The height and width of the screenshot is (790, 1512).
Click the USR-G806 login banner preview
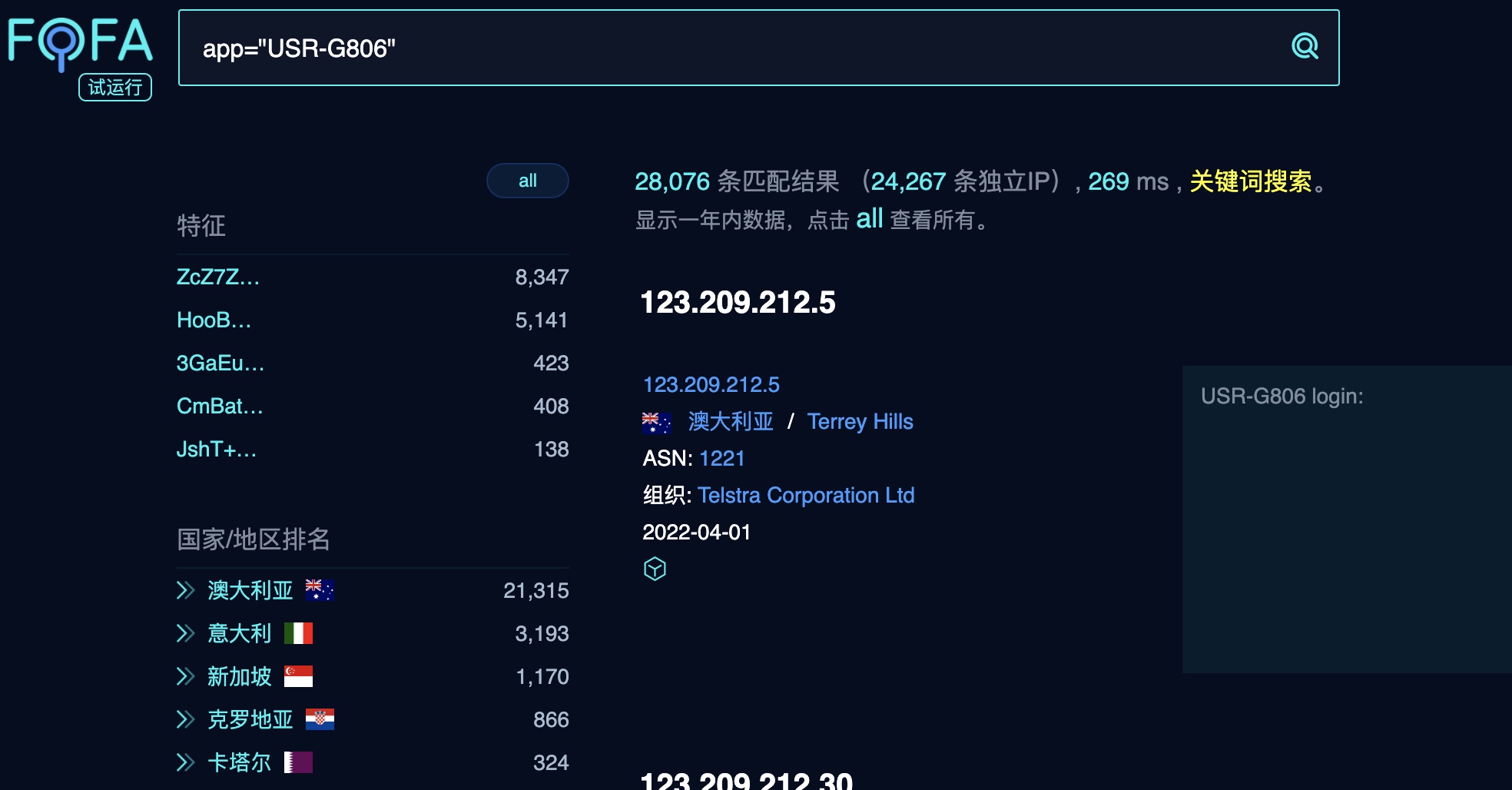(x=1345, y=519)
